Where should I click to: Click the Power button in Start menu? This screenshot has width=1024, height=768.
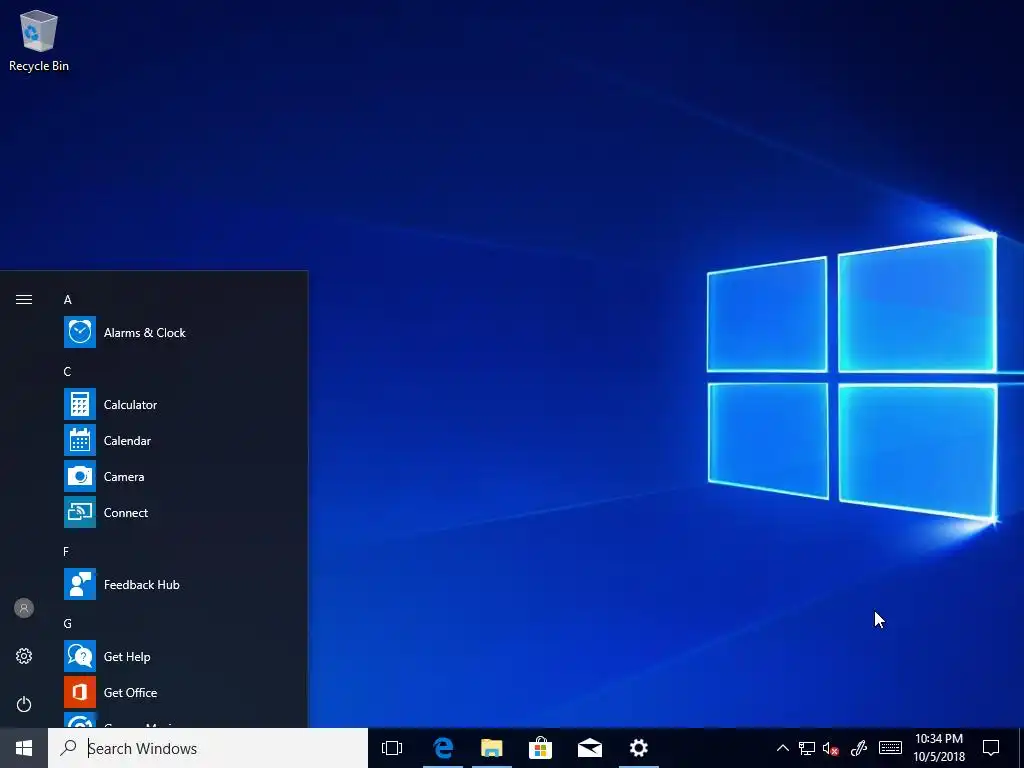(24, 704)
